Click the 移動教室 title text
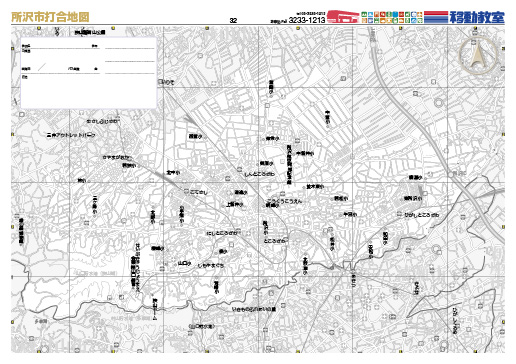The width and height of the screenshot is (516, 364). [x=477, y=17]
